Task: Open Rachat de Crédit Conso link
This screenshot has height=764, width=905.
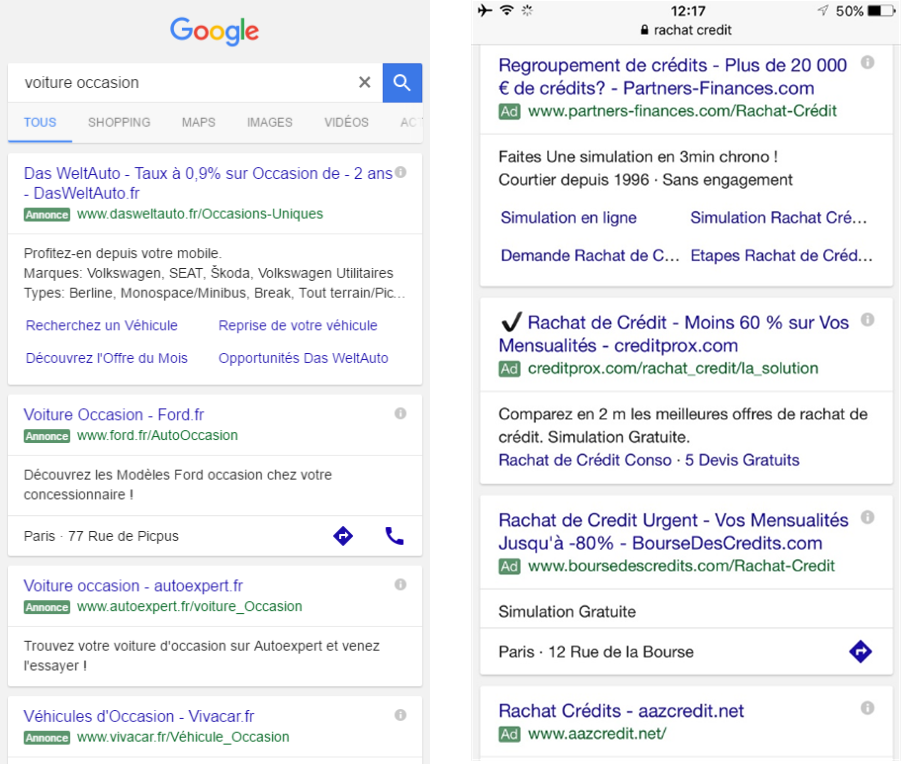Action: click(585, 460)
